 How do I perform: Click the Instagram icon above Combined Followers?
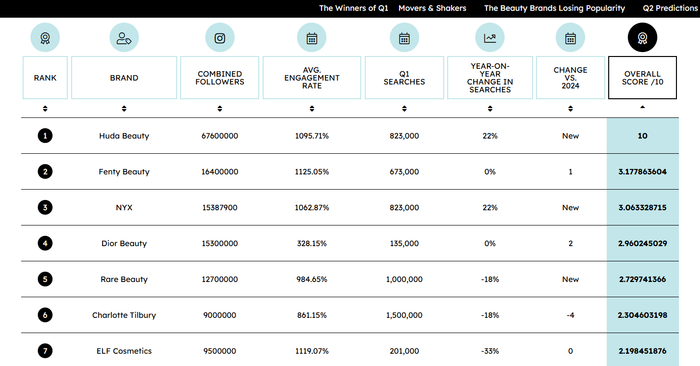220,38
